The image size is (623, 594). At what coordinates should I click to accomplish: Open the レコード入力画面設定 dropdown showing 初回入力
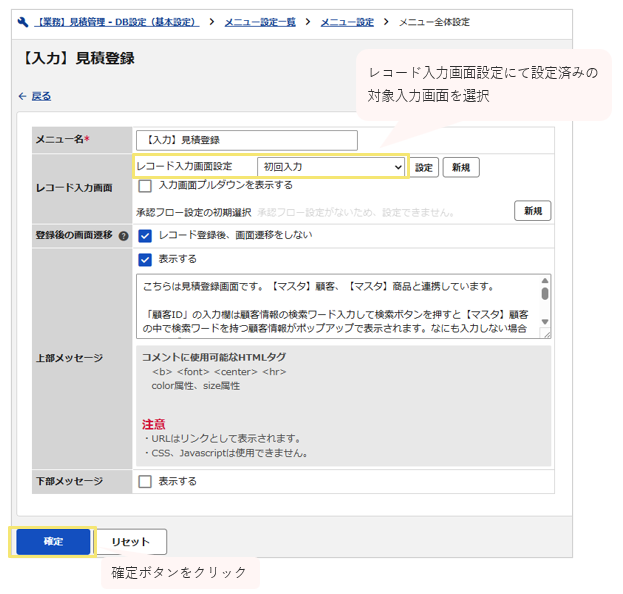tap(331, 167)
